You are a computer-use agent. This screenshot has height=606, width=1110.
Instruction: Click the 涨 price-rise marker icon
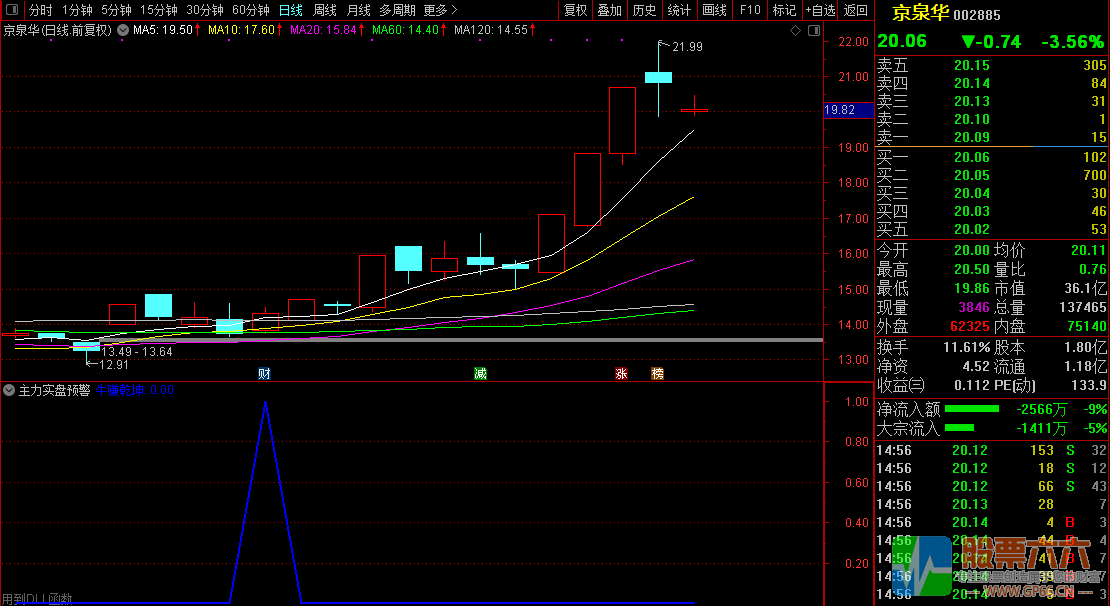(621, 374)
